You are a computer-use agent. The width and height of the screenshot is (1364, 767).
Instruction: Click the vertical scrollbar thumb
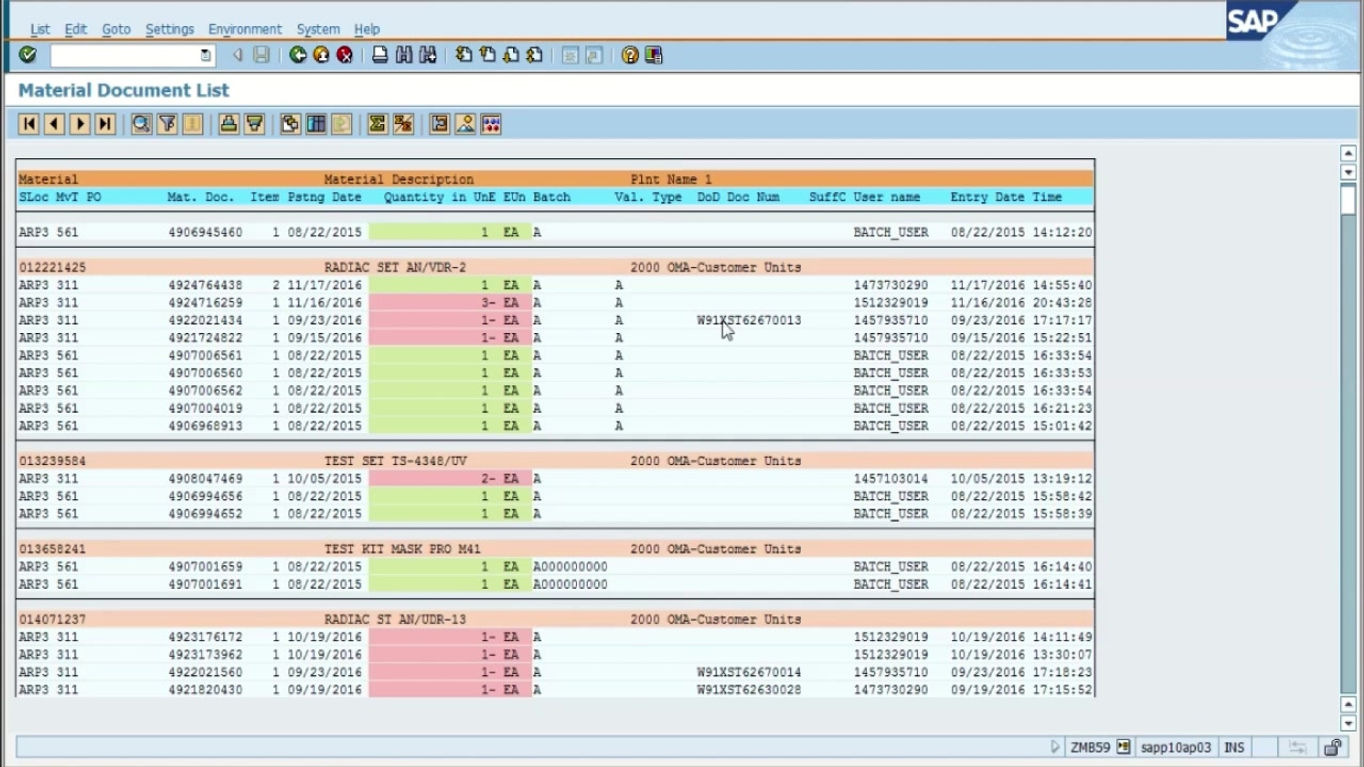click(1348, 199)
